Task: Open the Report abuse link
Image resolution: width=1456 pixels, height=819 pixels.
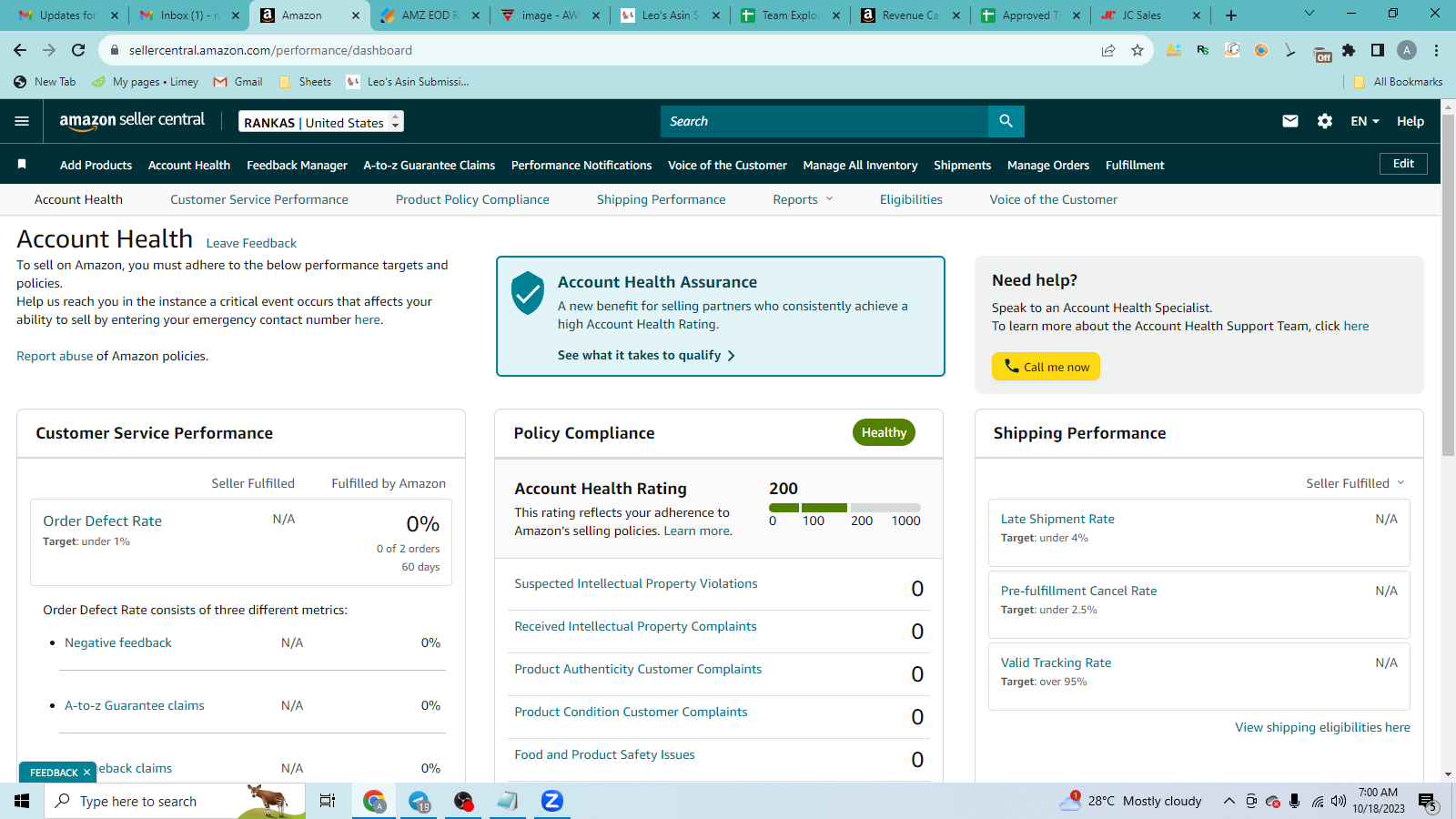Action: (x=55, y=356)
